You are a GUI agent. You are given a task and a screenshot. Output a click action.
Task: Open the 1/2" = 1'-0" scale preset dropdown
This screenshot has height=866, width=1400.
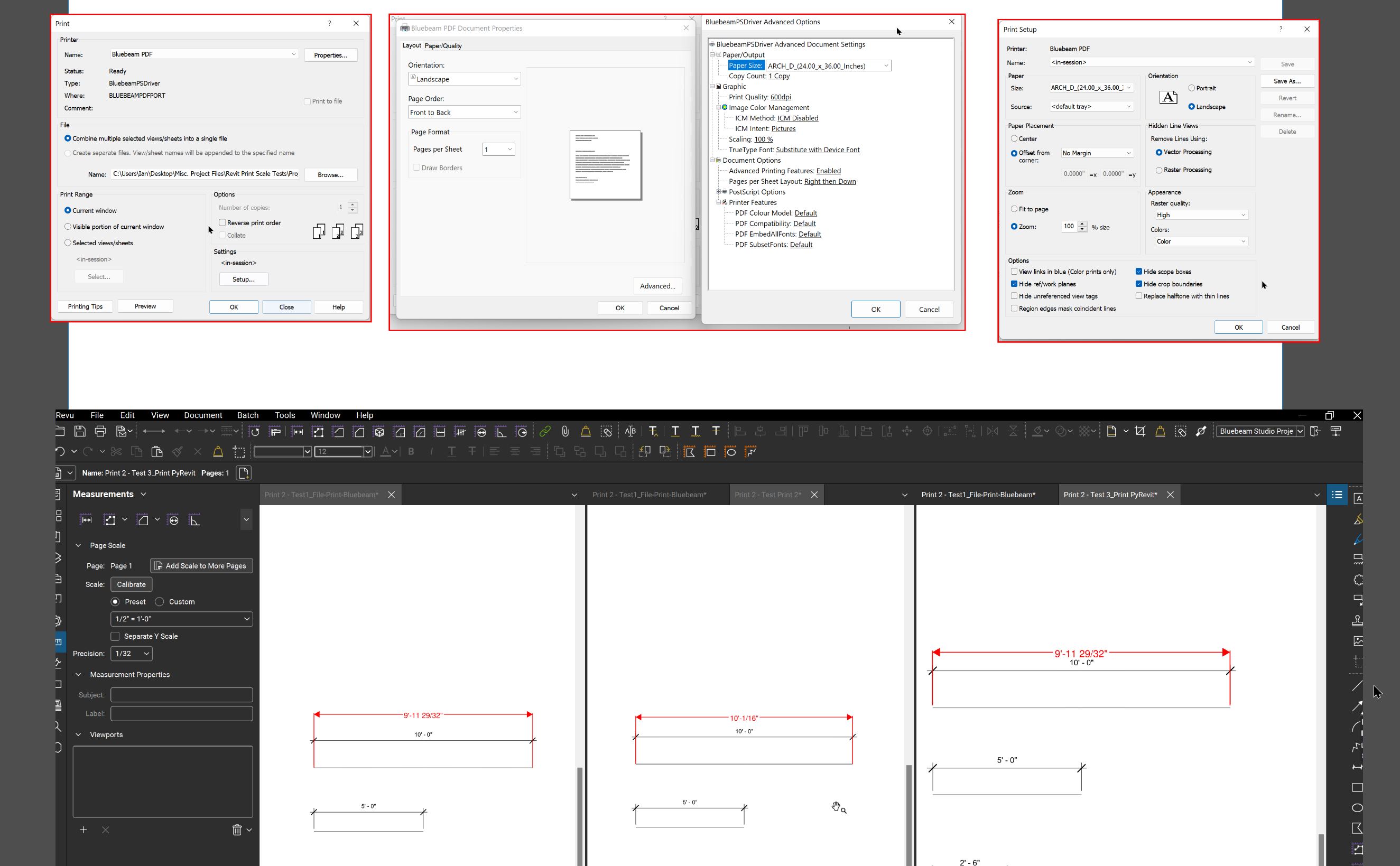tap(181, 619)
